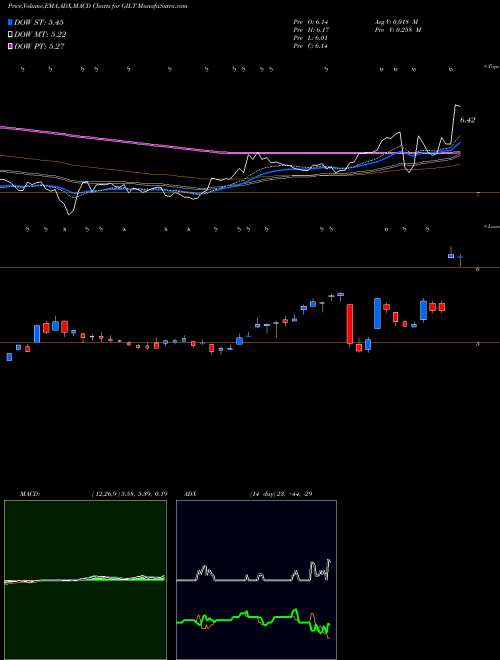Select the 'DOW PT: 5.27' legend text
Screen dimensions: 500x660
39,46
